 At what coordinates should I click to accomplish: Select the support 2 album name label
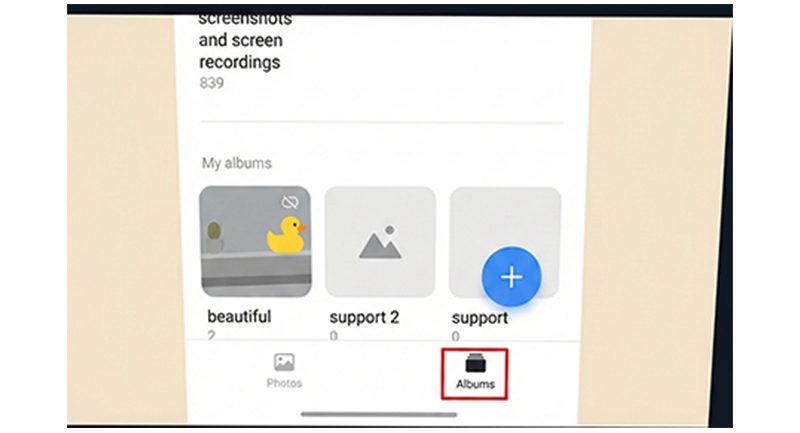point(364,317)
